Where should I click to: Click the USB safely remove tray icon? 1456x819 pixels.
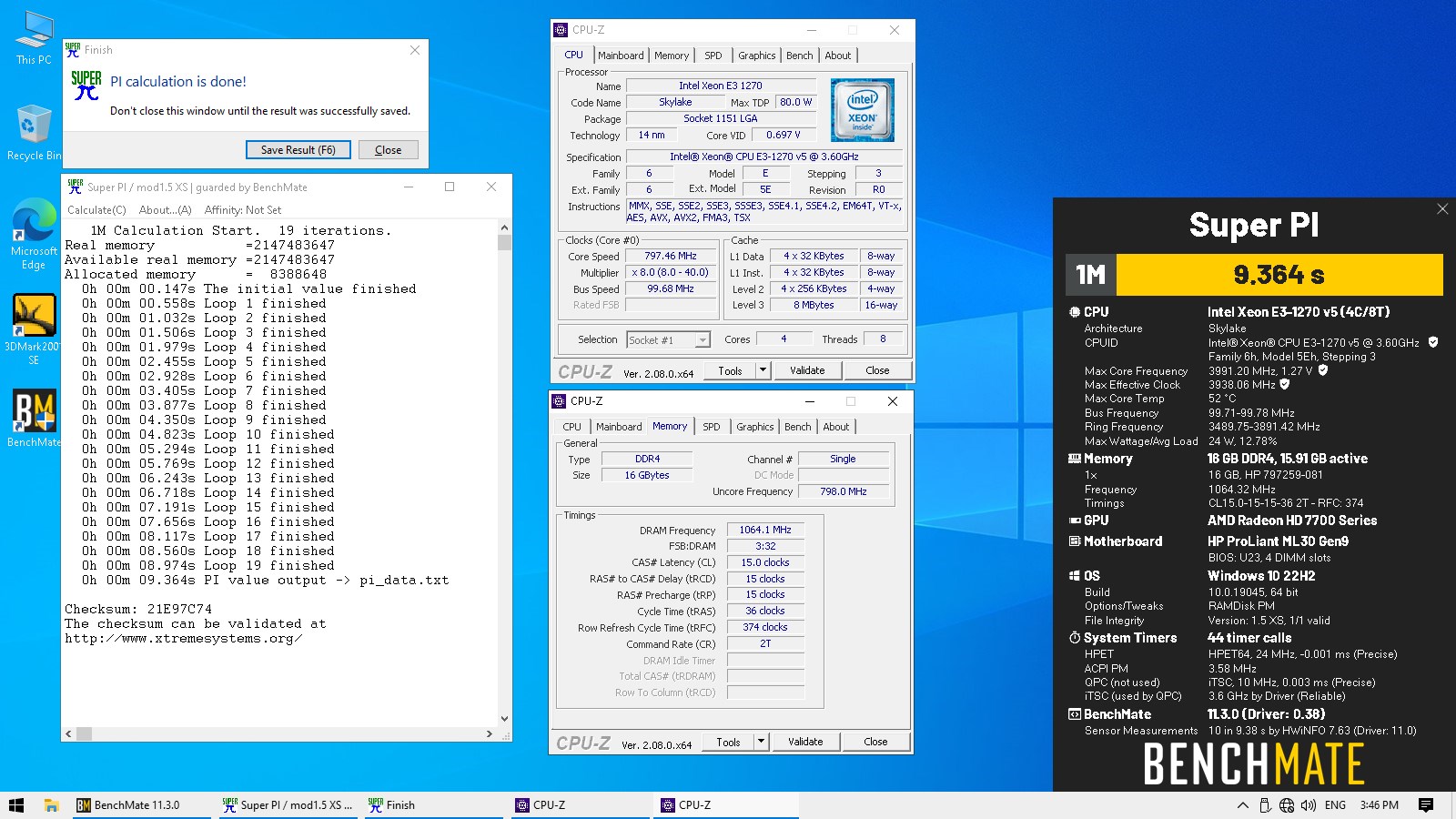(1265, 805)
